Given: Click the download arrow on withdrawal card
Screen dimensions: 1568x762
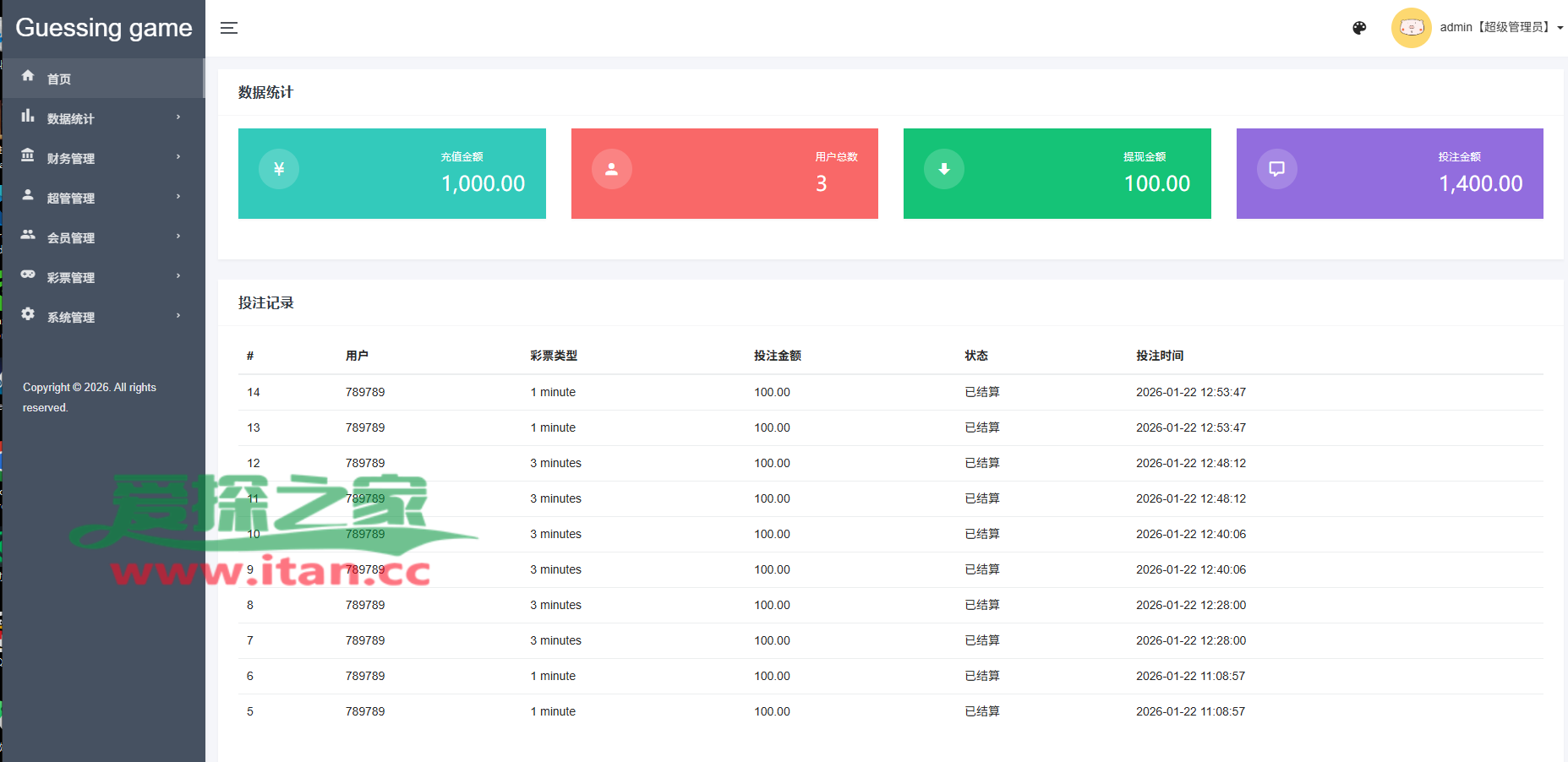Looking at the screenshot, I should 944,169.
